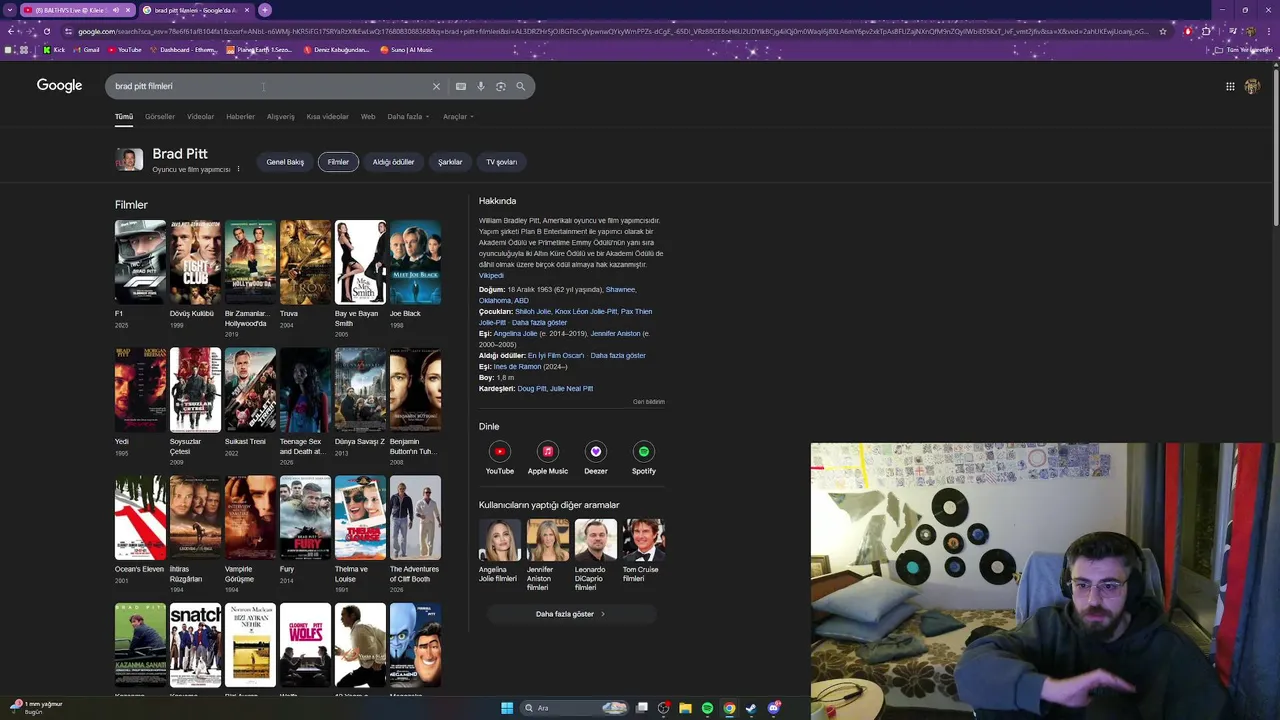Open the Fury movie poster

305,518
